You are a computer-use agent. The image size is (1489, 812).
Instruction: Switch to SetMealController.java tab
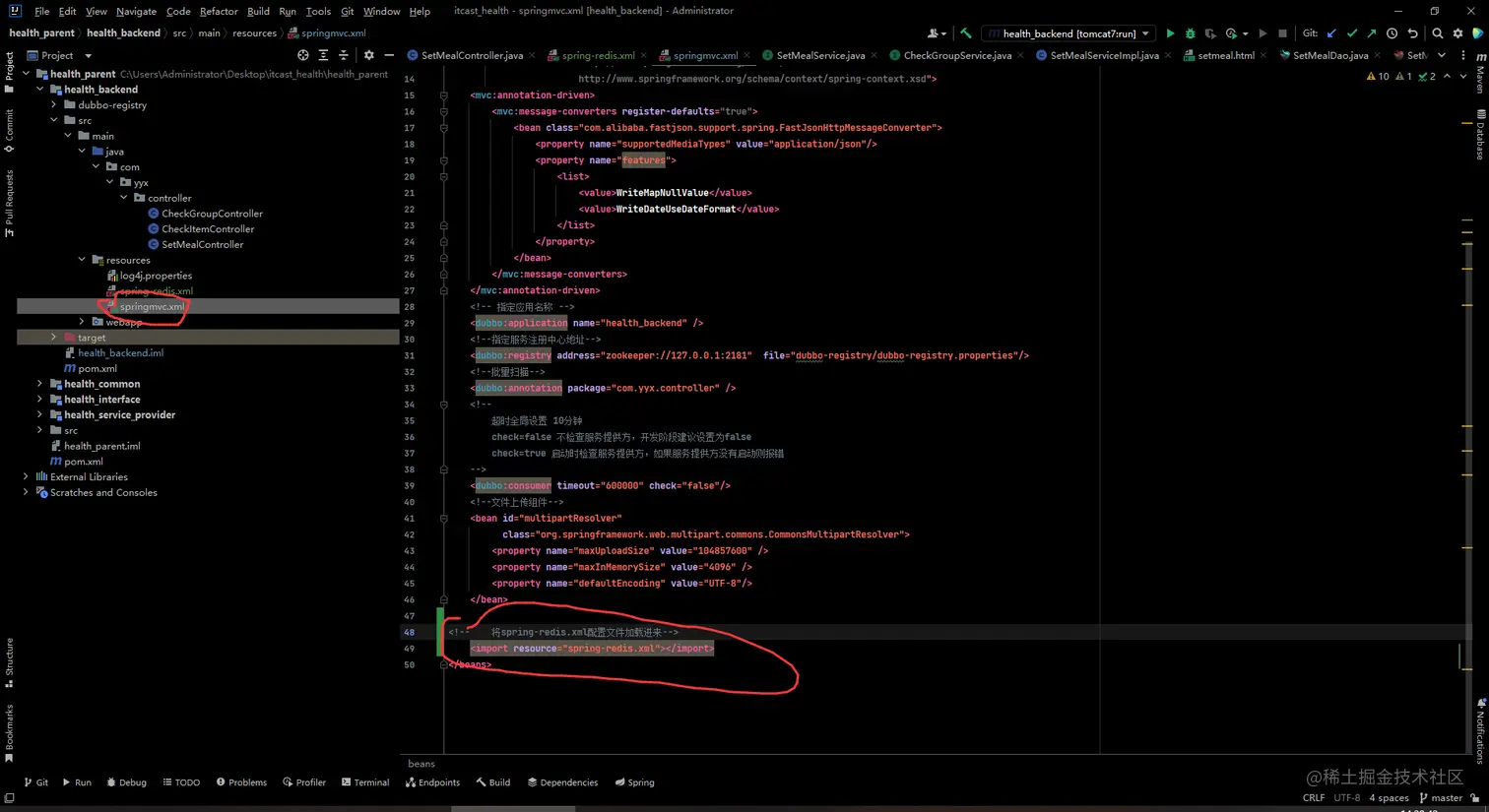(472, 56)
